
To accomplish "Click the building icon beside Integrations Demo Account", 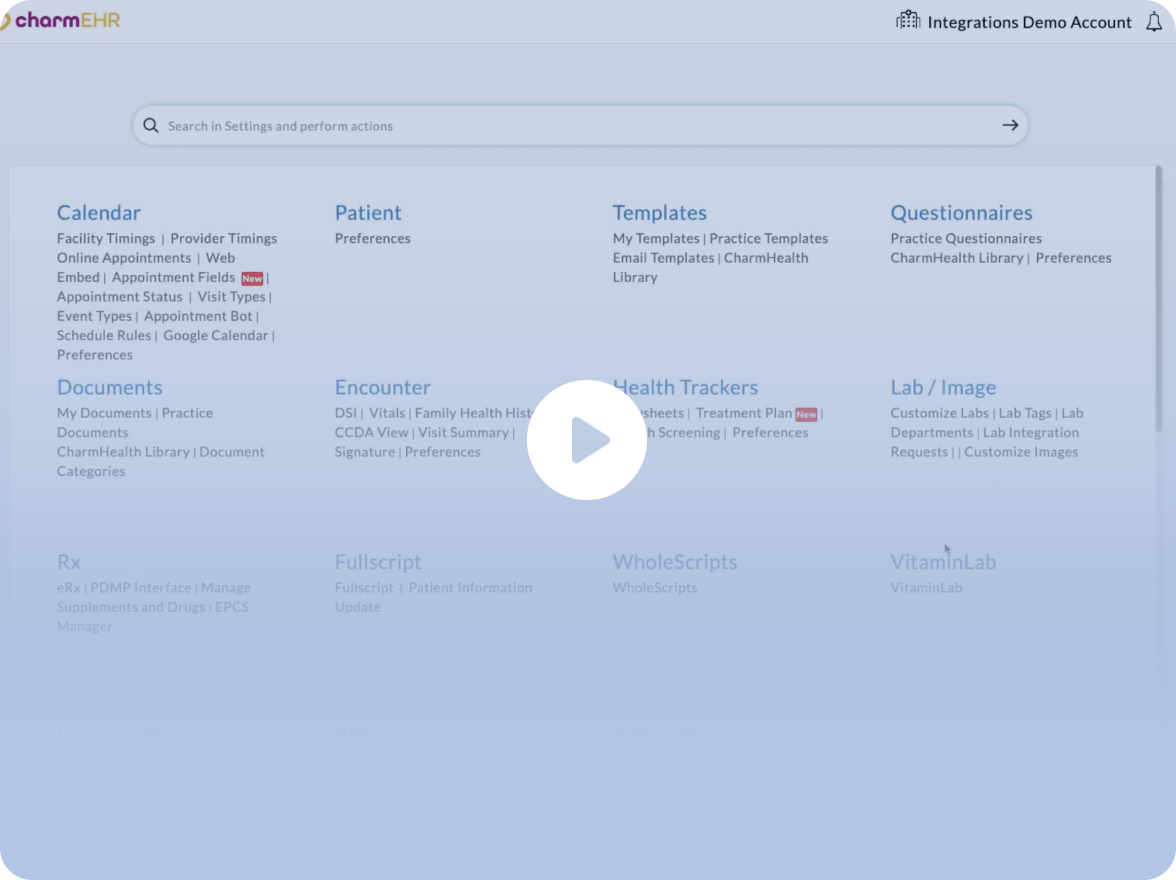I will (x=908, y=20).
